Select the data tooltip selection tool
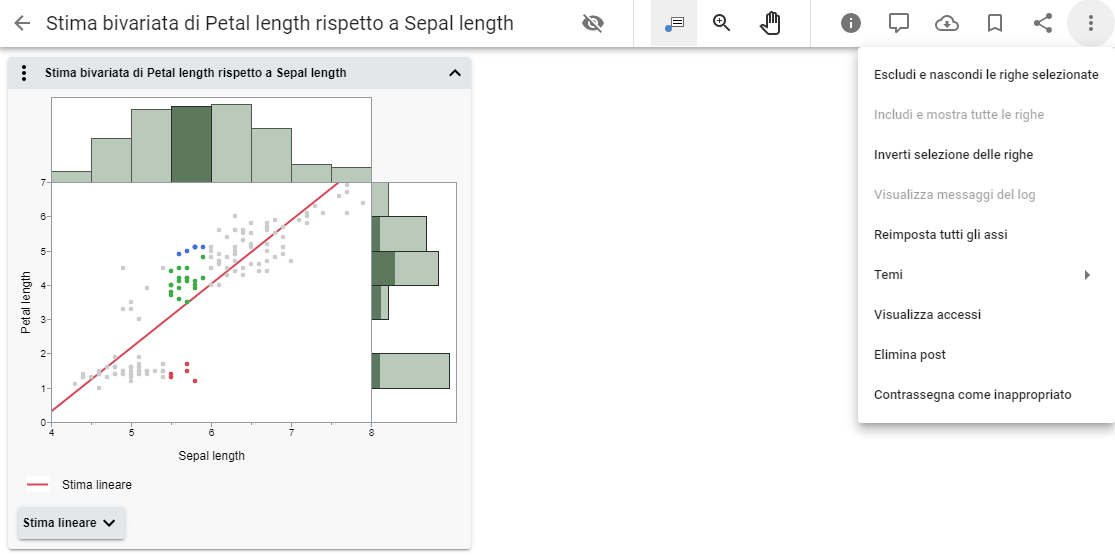Screen dimensions: 1115x557 pos(674,23)
